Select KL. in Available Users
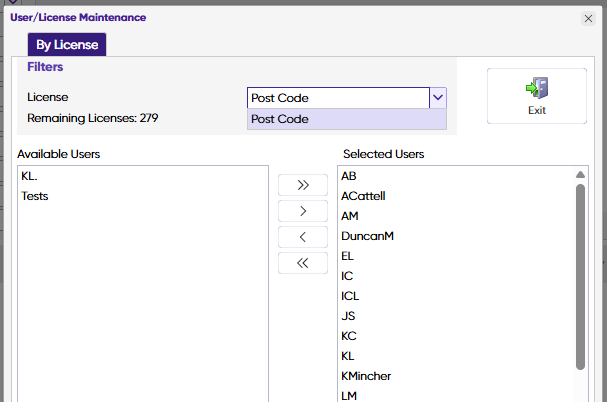The image size is (607, 402). click(x=30, y=176)
